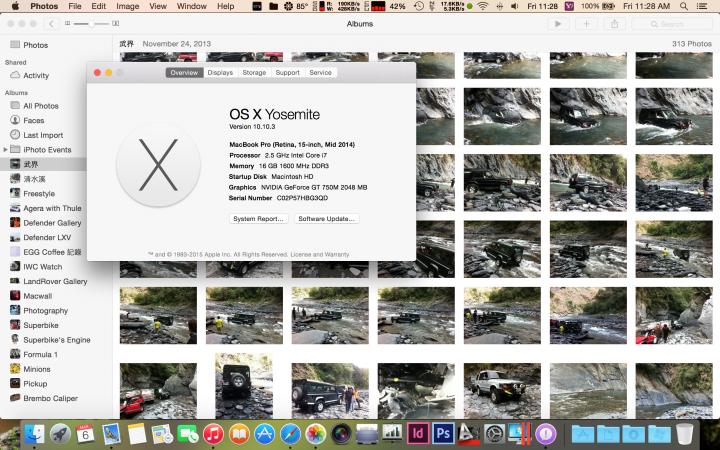Launch Safari compass icon in dock
Viewport: 720px width, 450px height.
290,433
